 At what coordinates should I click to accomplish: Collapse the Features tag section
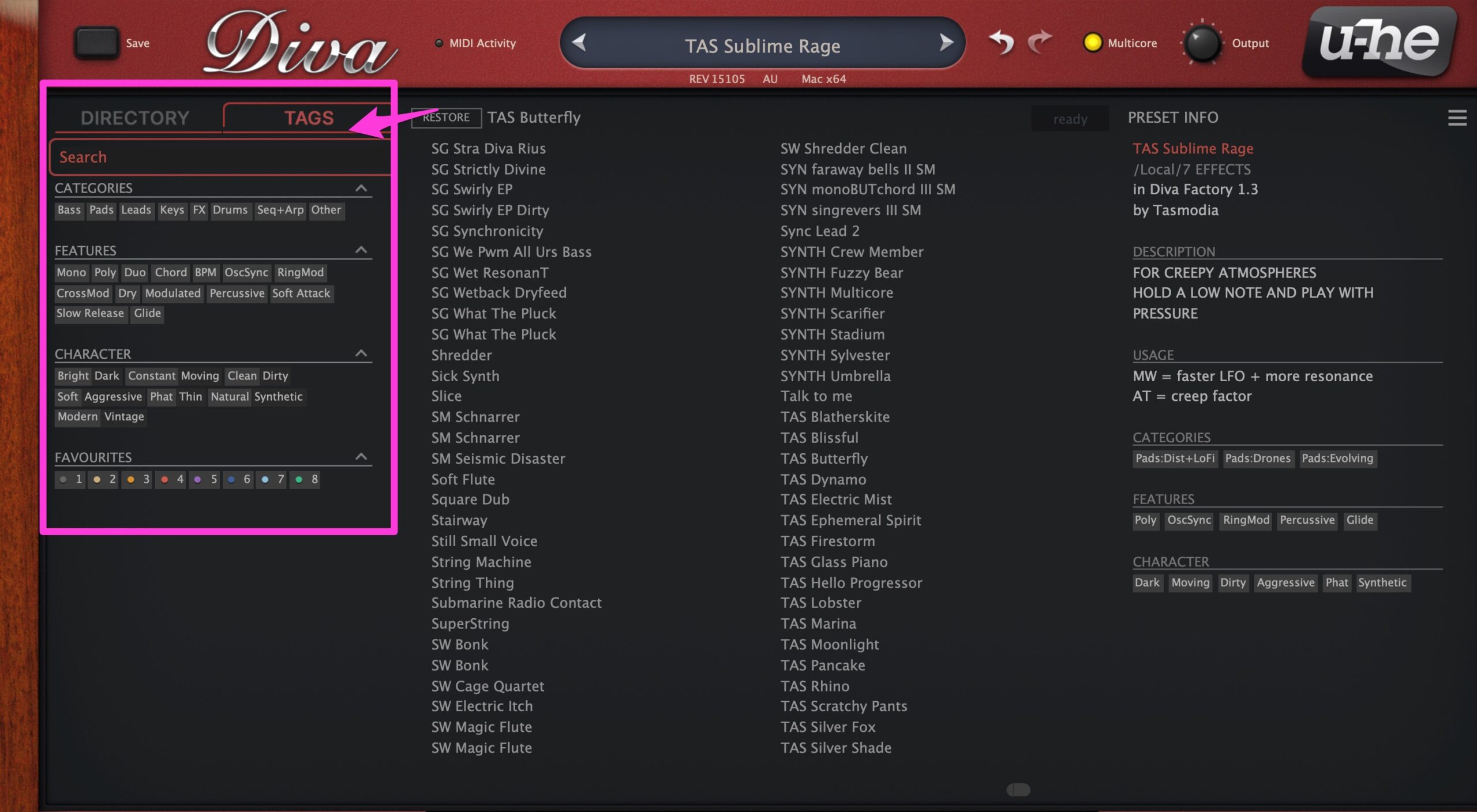click(361, 250)
